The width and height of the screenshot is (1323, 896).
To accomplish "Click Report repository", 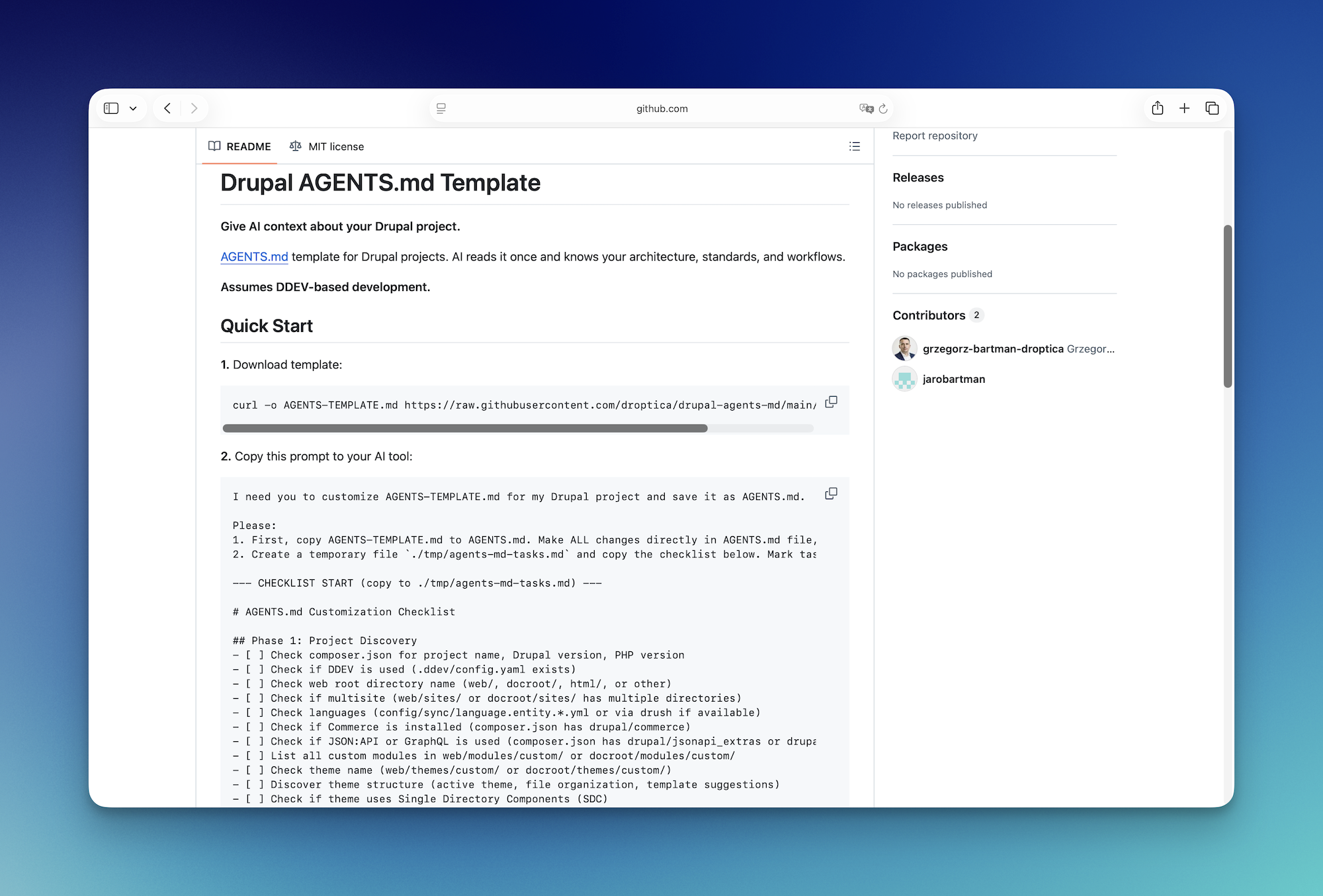I will click(935, 135).
